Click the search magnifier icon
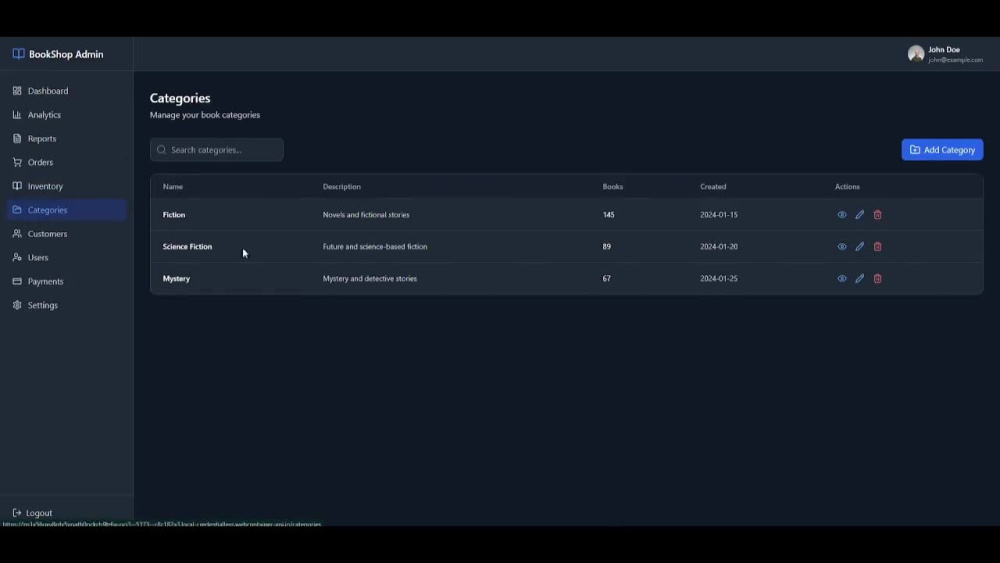Image resolution: width=1000 pixels, height=563 pixels. [x=161, y=150]
